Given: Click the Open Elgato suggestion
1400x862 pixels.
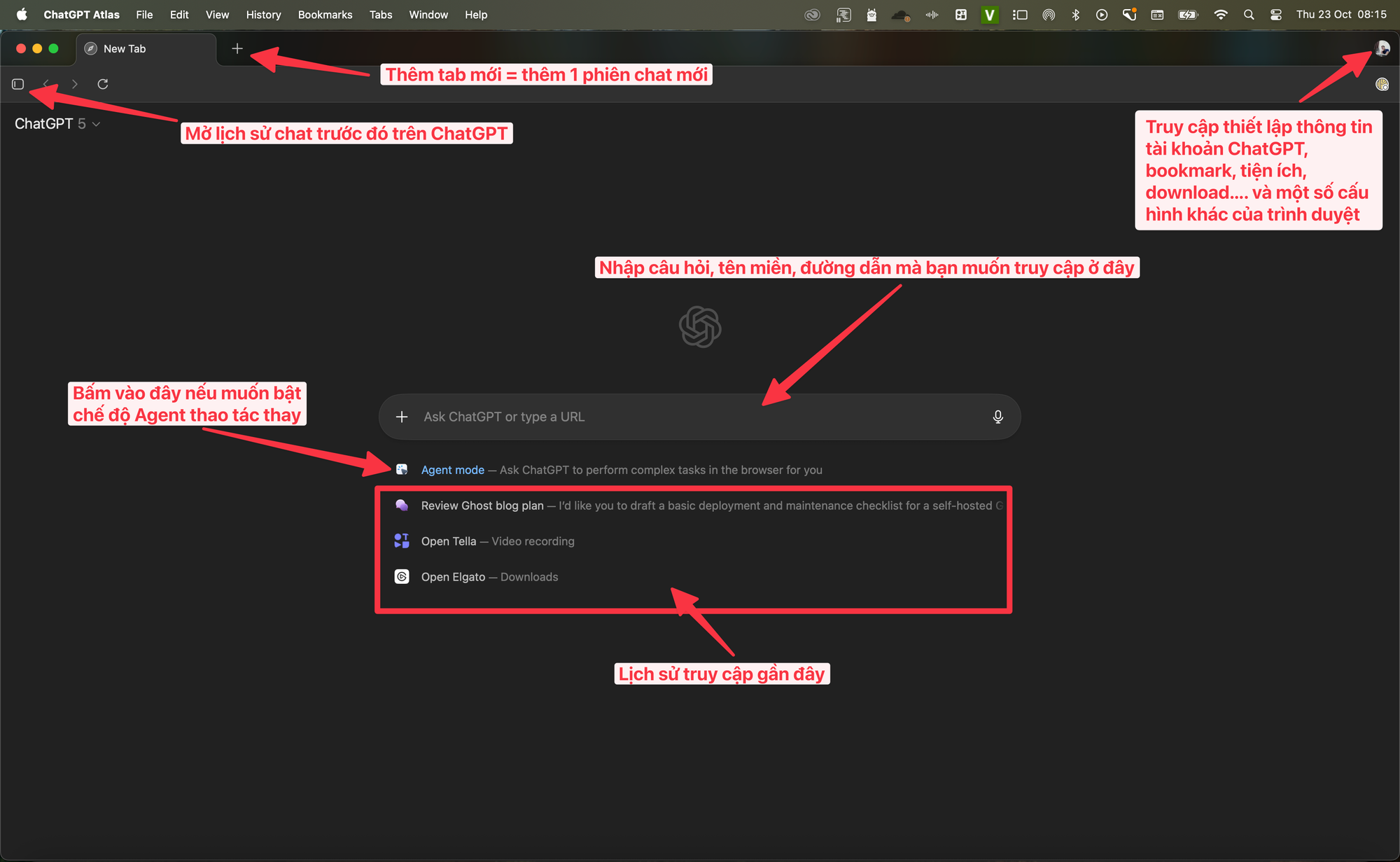Looking at the screenshot, I should point(453,577).
